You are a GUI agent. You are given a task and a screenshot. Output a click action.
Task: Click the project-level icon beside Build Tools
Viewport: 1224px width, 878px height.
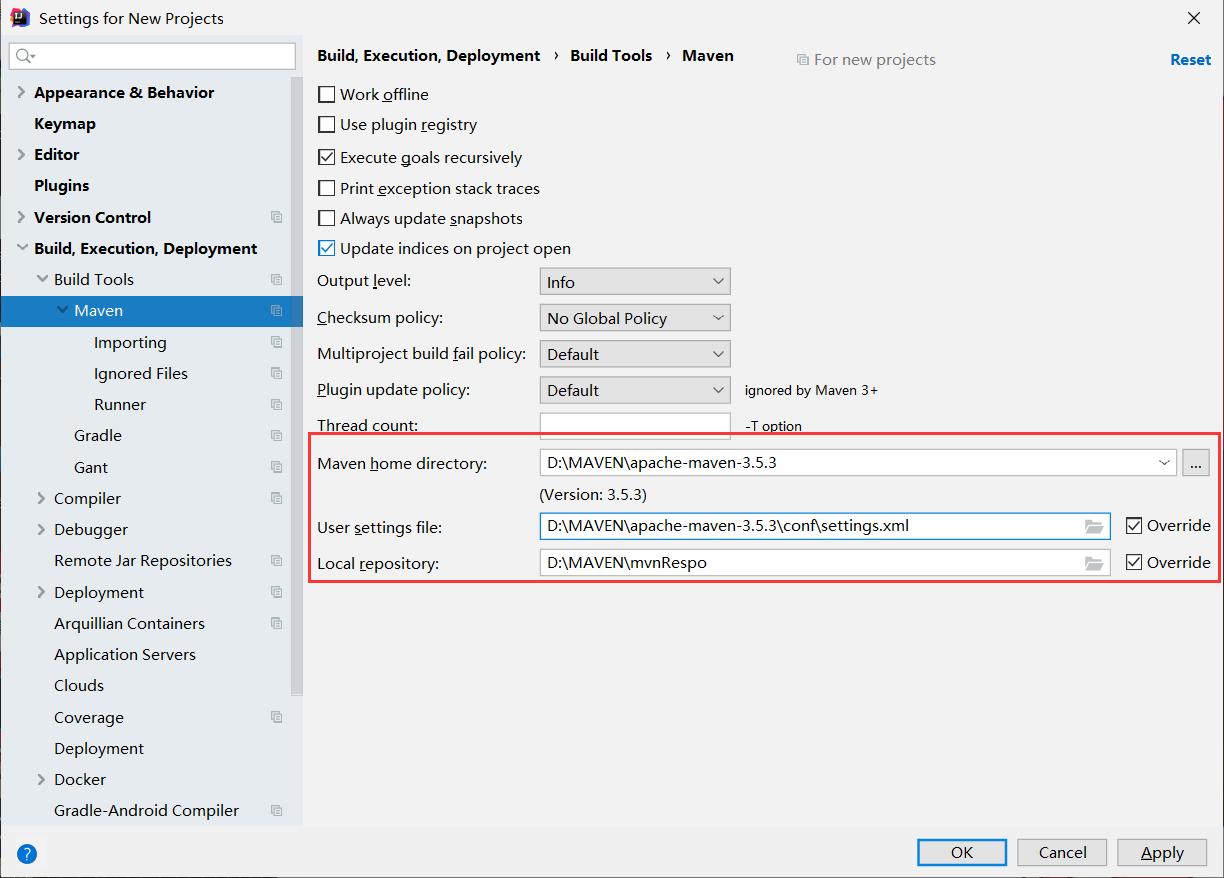(277, 280)
